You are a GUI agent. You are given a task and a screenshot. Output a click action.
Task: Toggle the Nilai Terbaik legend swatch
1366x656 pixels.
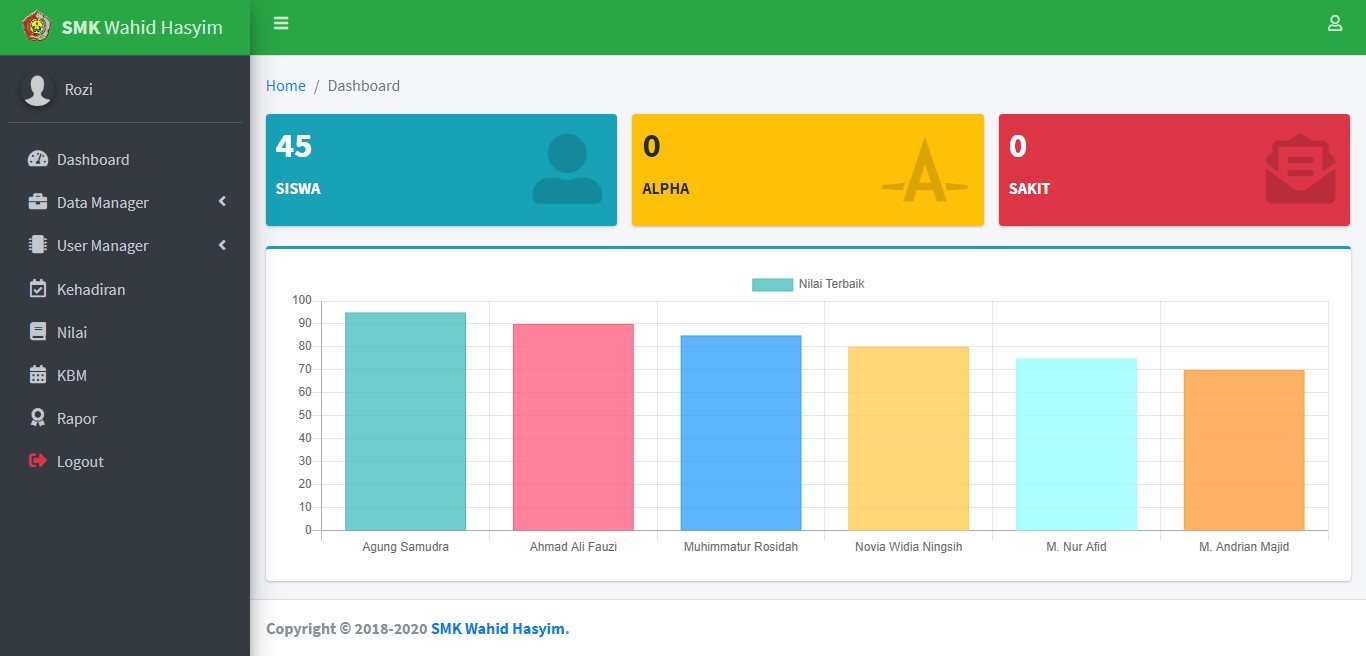pyautogui.click(x=772, y=285)
